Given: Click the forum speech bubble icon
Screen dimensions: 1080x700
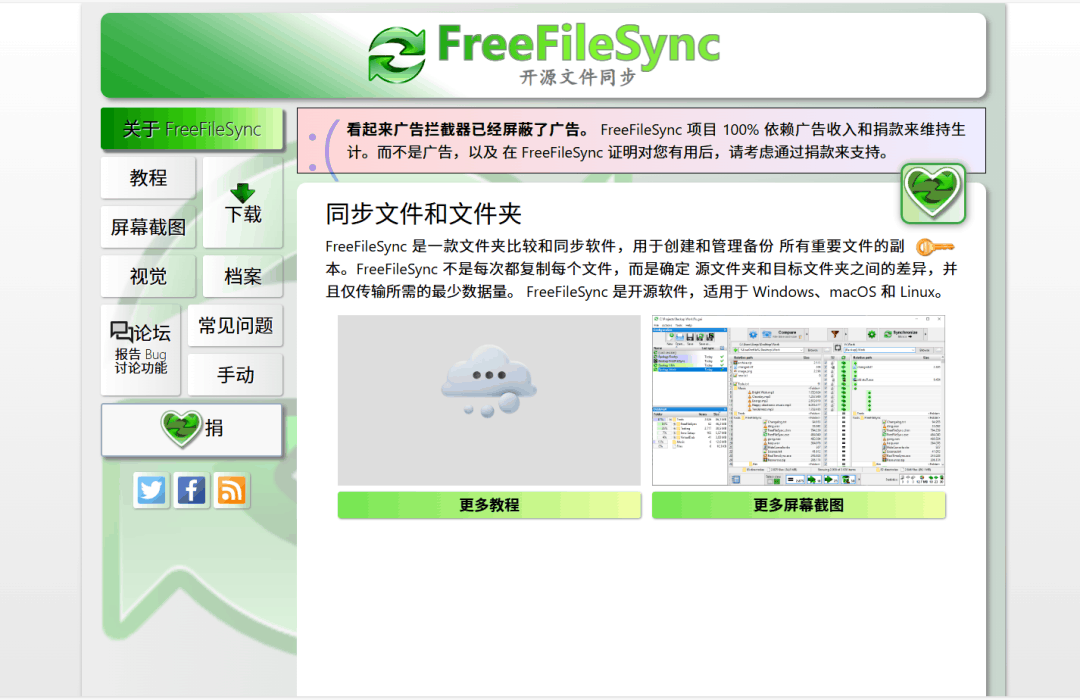Looking at the screenshot, I should point(122,332).
